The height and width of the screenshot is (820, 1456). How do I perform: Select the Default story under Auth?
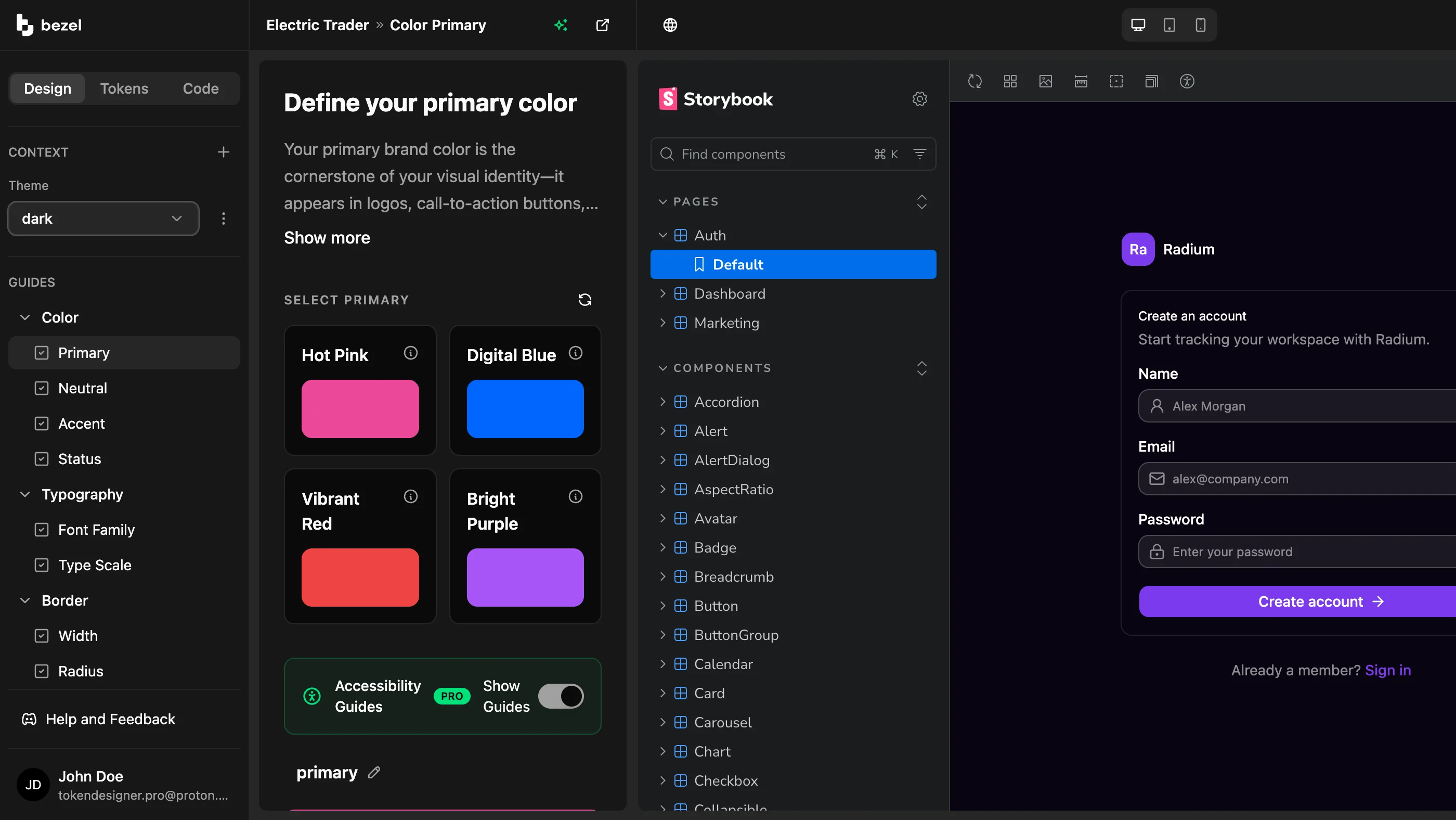[793, 265]
